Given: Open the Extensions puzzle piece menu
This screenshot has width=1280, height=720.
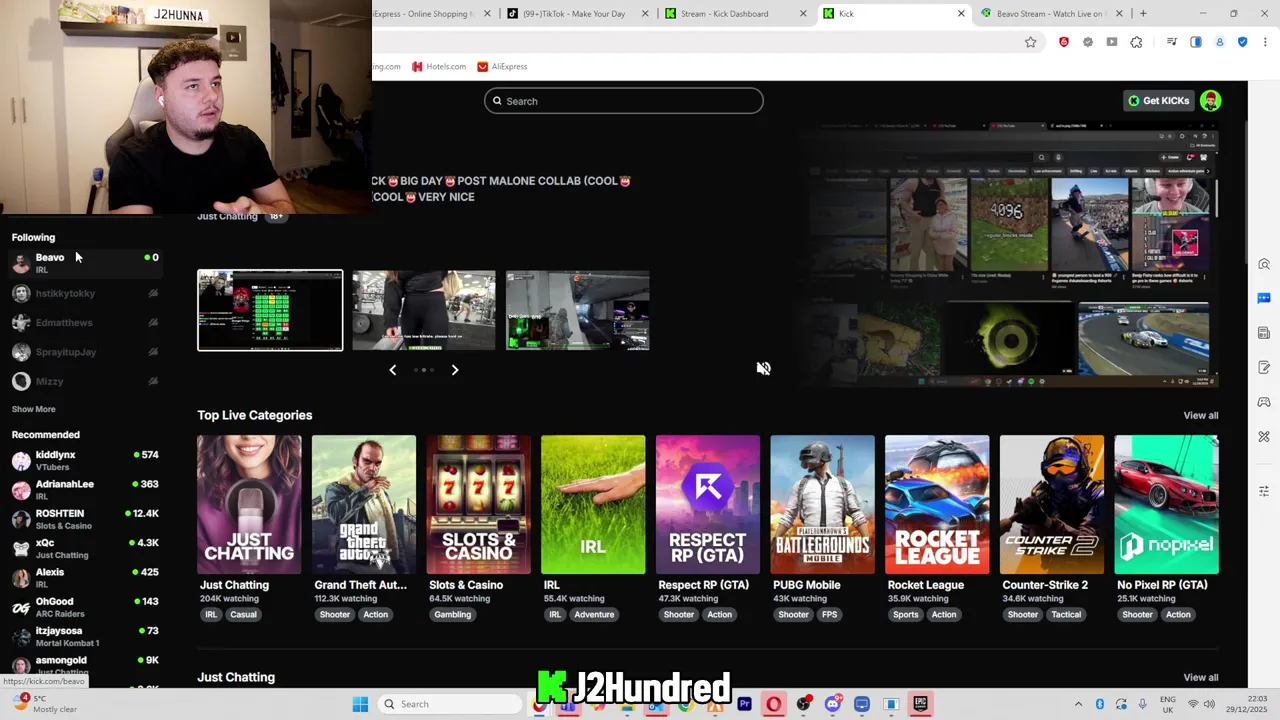Looking at the screenshot, I should pyautogui.click(x=1136, y=42).
